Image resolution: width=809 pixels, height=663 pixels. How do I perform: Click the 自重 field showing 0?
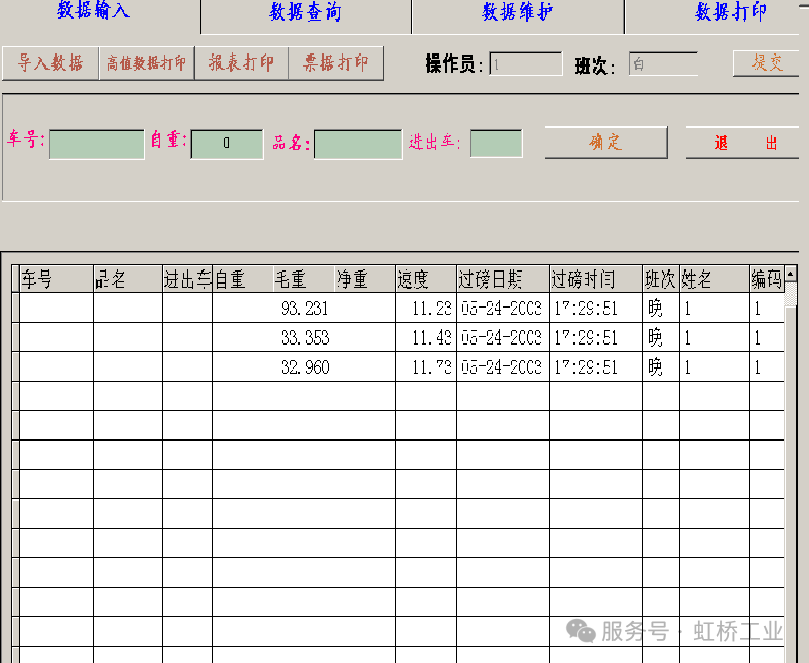tap(227, 144)
